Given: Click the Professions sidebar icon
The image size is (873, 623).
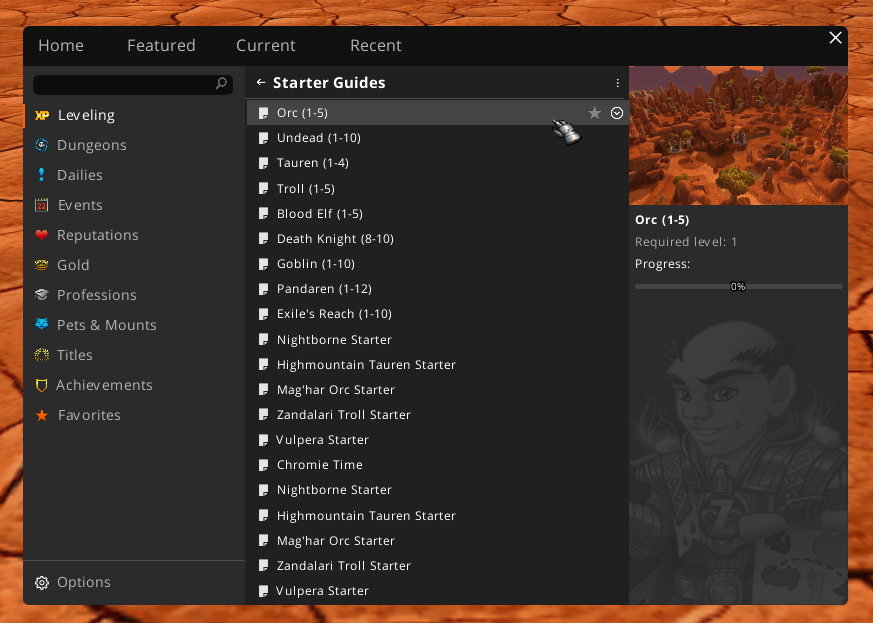Looking at the screenshot, I should [41, 295].
